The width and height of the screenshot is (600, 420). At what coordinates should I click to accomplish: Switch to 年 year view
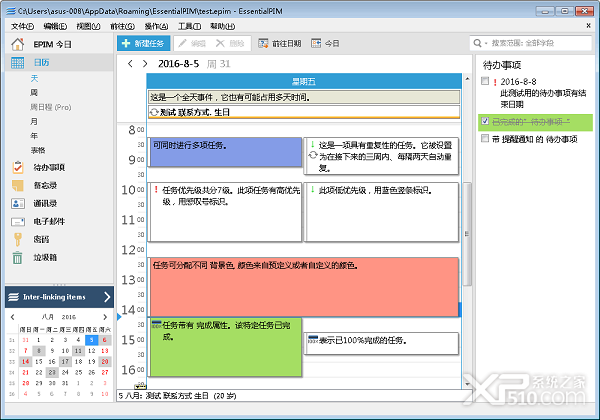pos(34,136)
